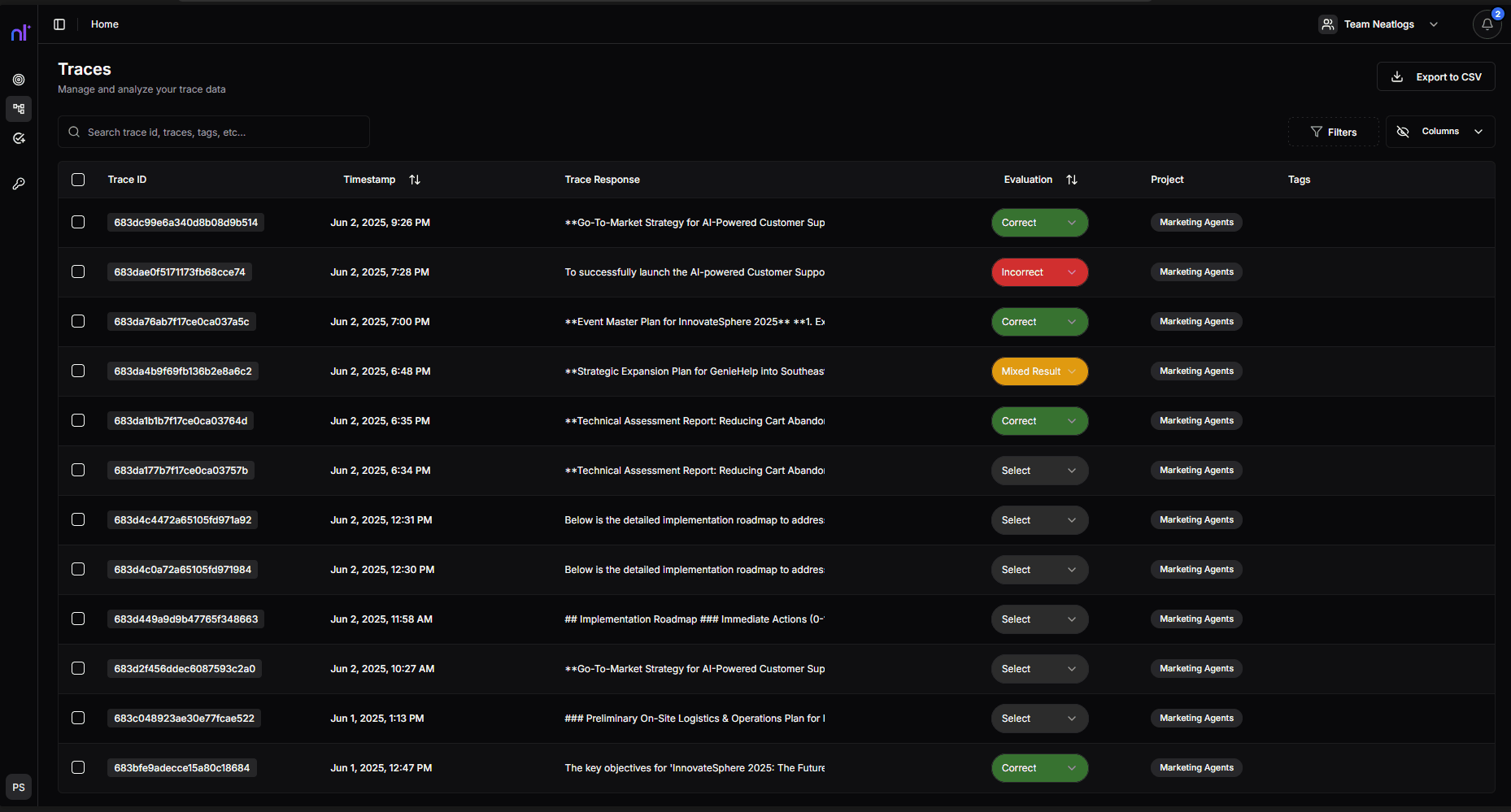Viewport: 1511px width, 812px height.
Task: Click the Neatlogs logo at top left
Action: point(20,33)
